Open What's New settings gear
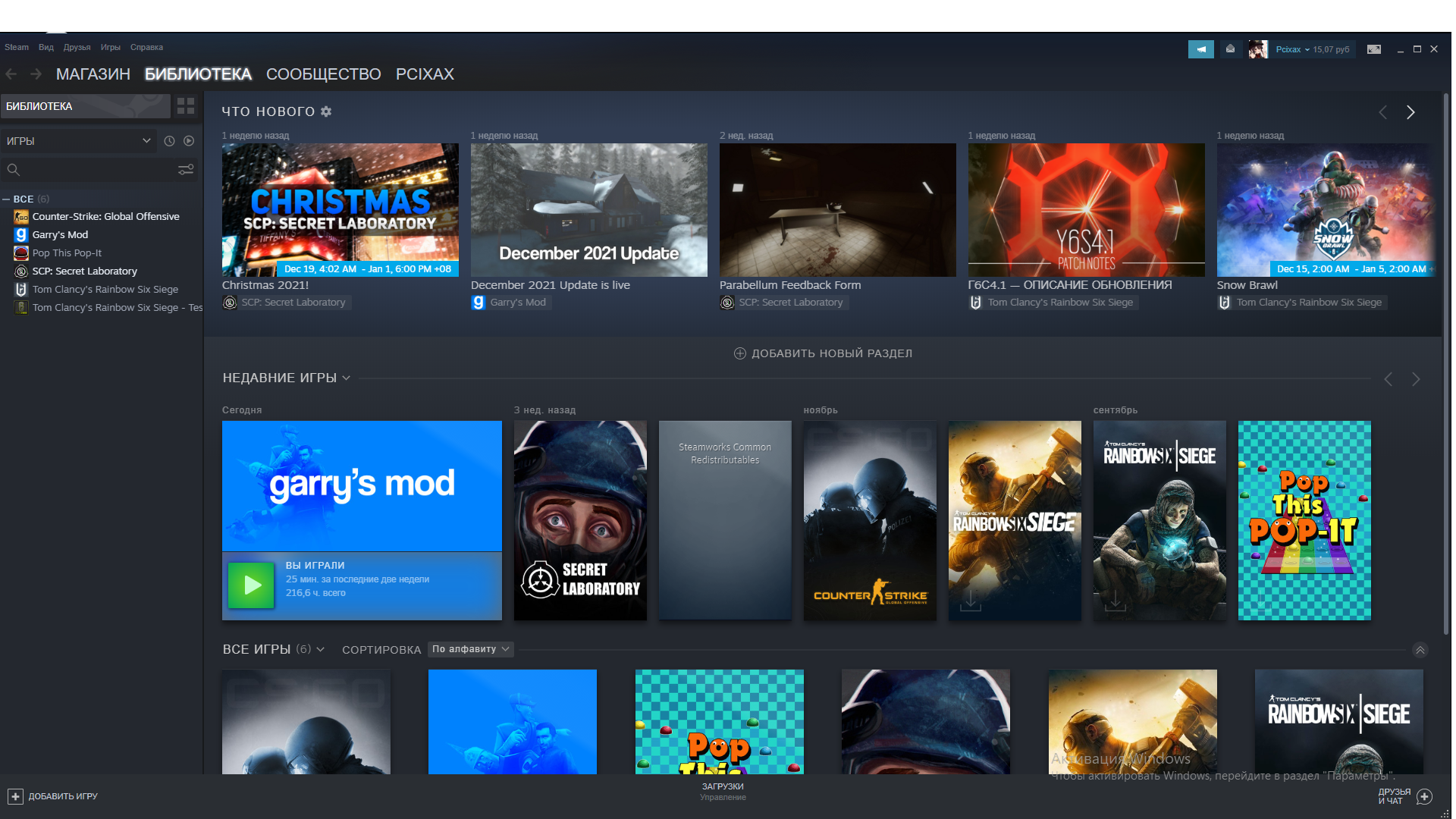This screenshot has height=819, width=1456. coord(326,111)
